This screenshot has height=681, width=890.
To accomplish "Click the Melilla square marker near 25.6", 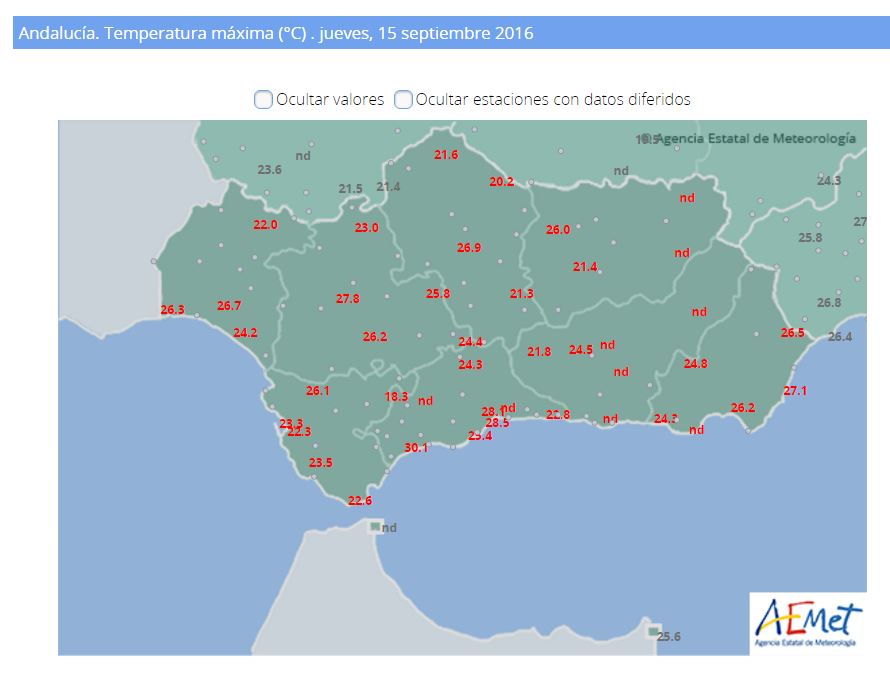I will pyautogui.click(x=653, y=632).
